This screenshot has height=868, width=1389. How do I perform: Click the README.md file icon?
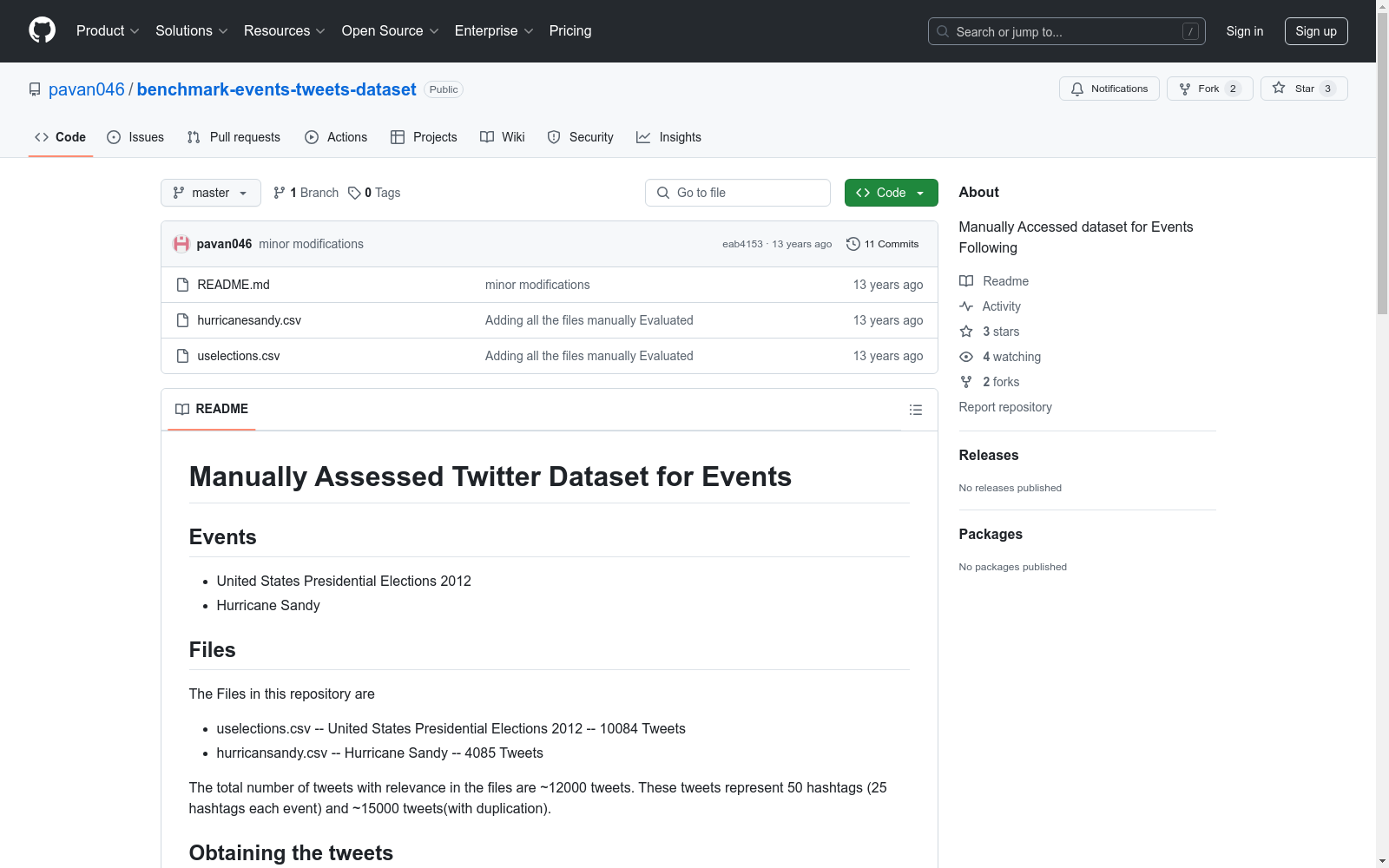182,285
